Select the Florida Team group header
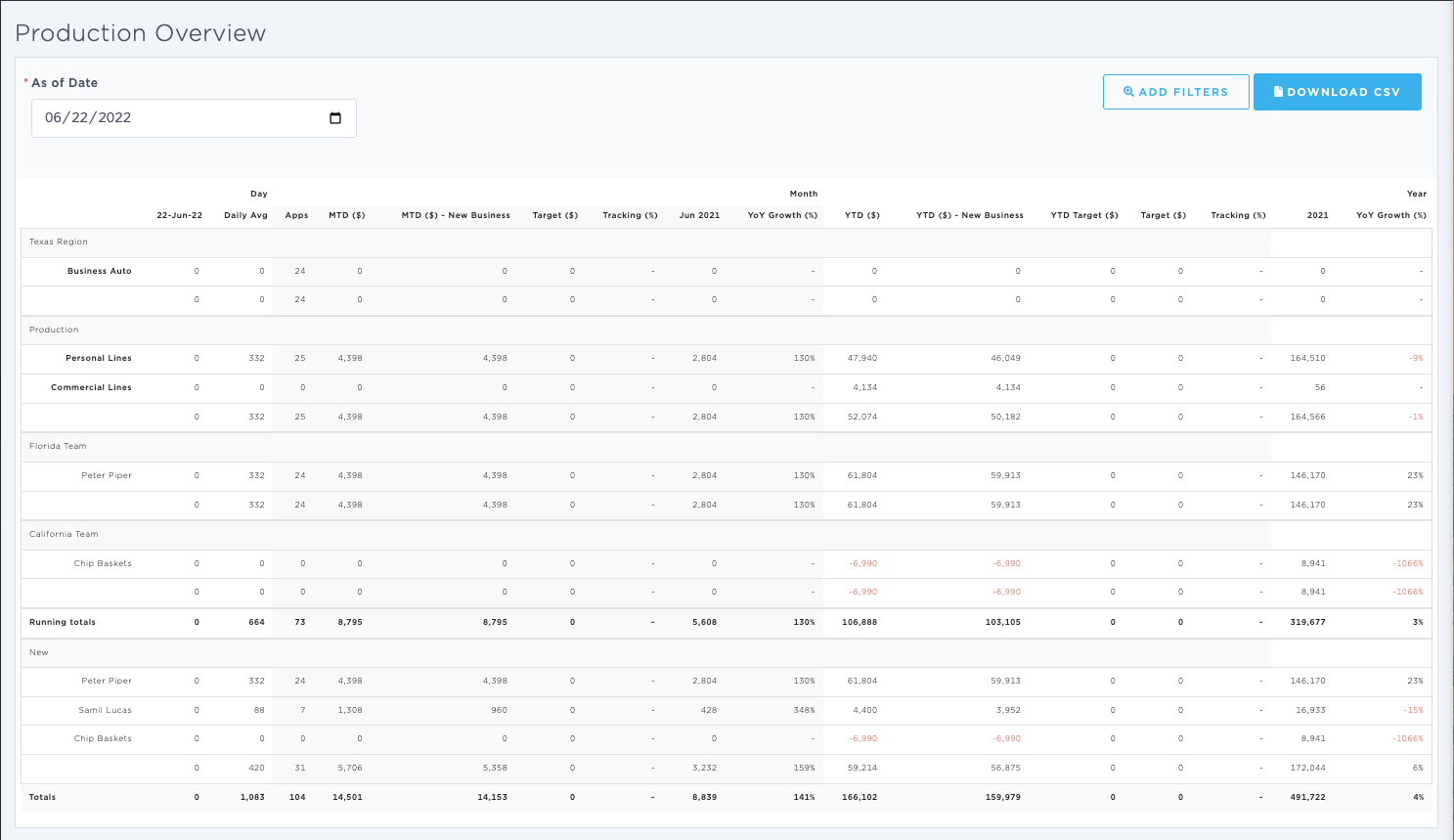This screenshot has height=840, width=1454. [58, 446]
